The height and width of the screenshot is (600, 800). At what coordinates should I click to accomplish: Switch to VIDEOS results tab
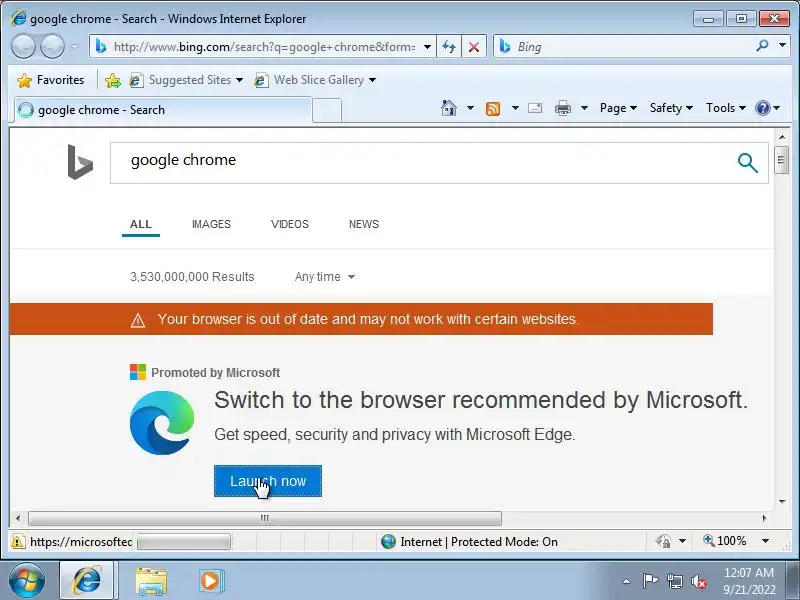pyautogui.click(x=290, y=224)
